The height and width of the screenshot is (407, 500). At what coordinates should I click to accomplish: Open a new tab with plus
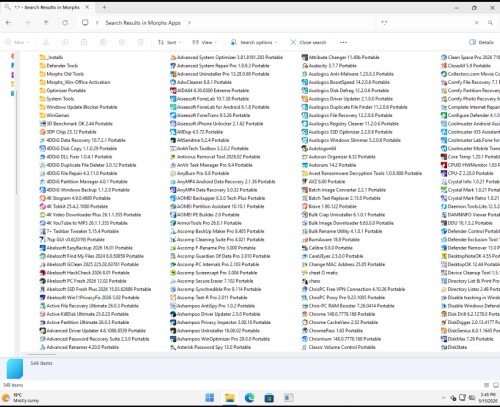(104, 7)
